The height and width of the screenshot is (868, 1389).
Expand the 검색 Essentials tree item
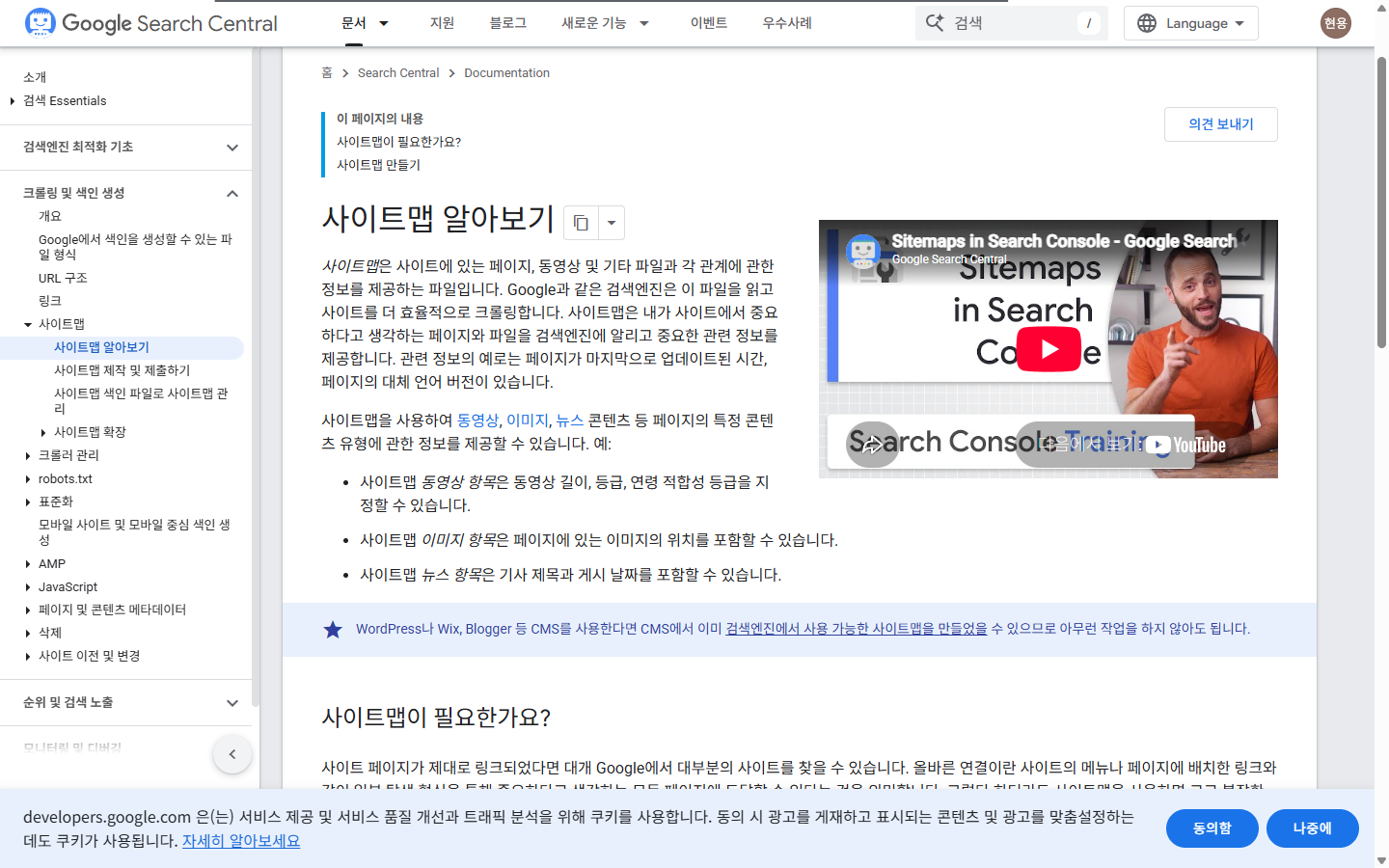(x=12, y=100)
